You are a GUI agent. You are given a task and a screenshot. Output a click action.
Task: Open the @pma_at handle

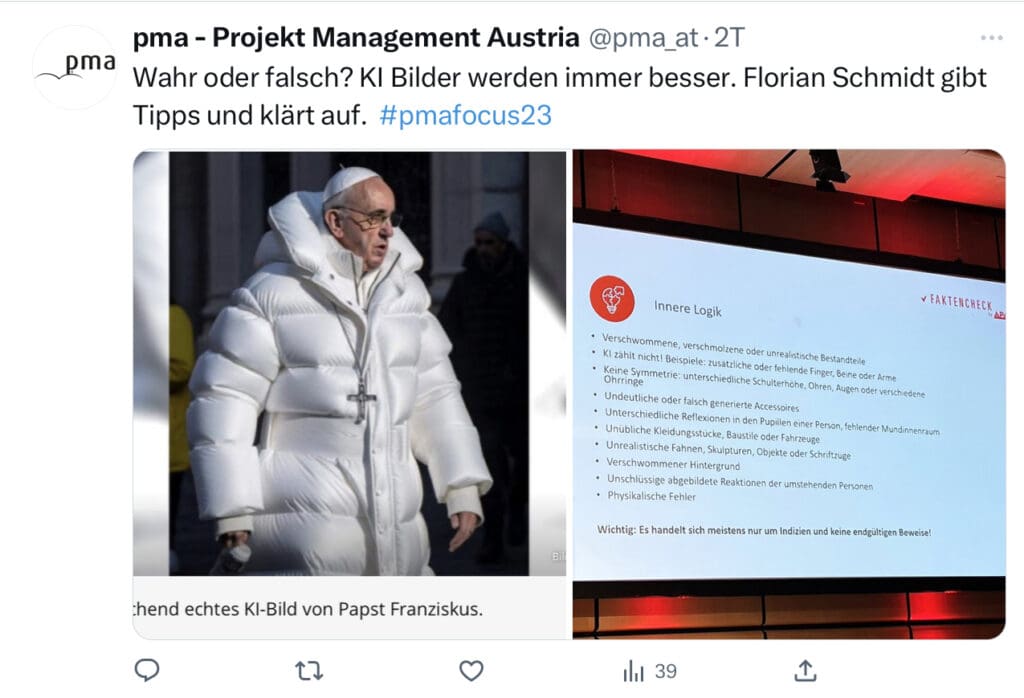coord(644,38)
